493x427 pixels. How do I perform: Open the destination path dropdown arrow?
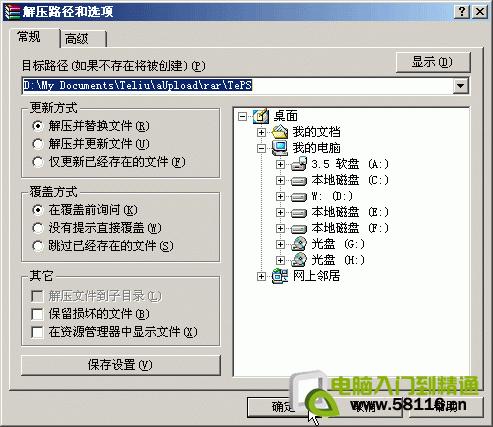[x=460, y=86]
